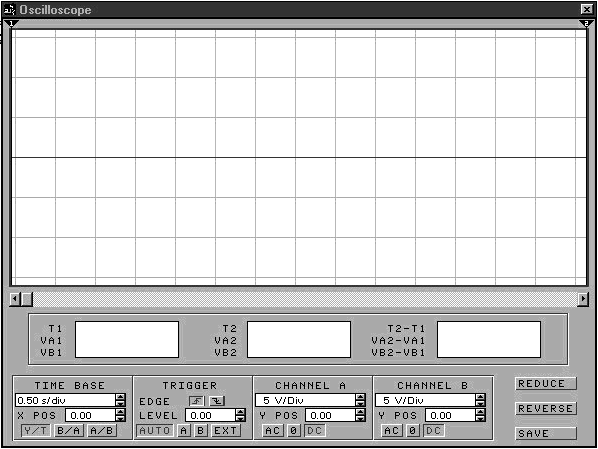
Task: Select 0 coupling for Channel A
Action: pyautogui.click(x=293, y=431)
